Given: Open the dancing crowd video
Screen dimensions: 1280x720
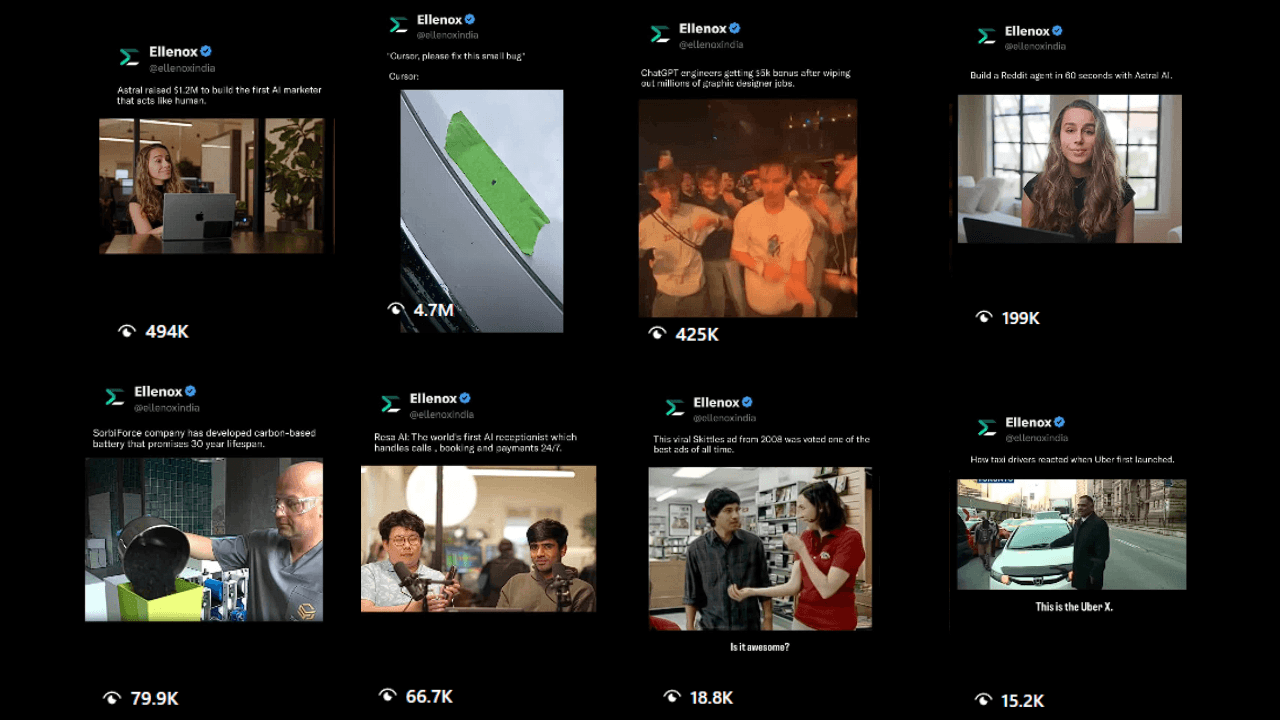Looking at the screenshot, I should [x=748, y=208].
